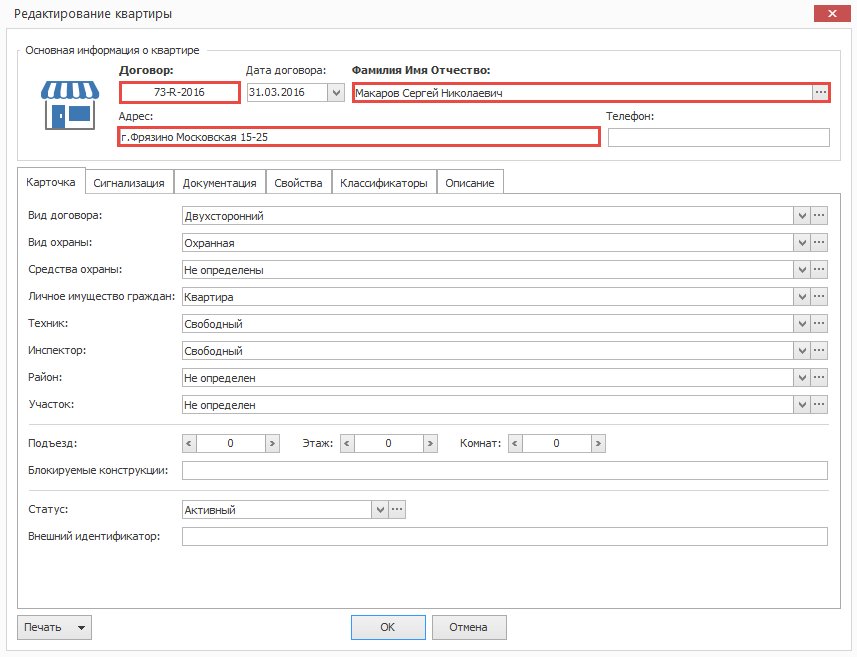Expand the Район dropdown
The width and height of the screenshot is (857, 657).
pos(802,377)
